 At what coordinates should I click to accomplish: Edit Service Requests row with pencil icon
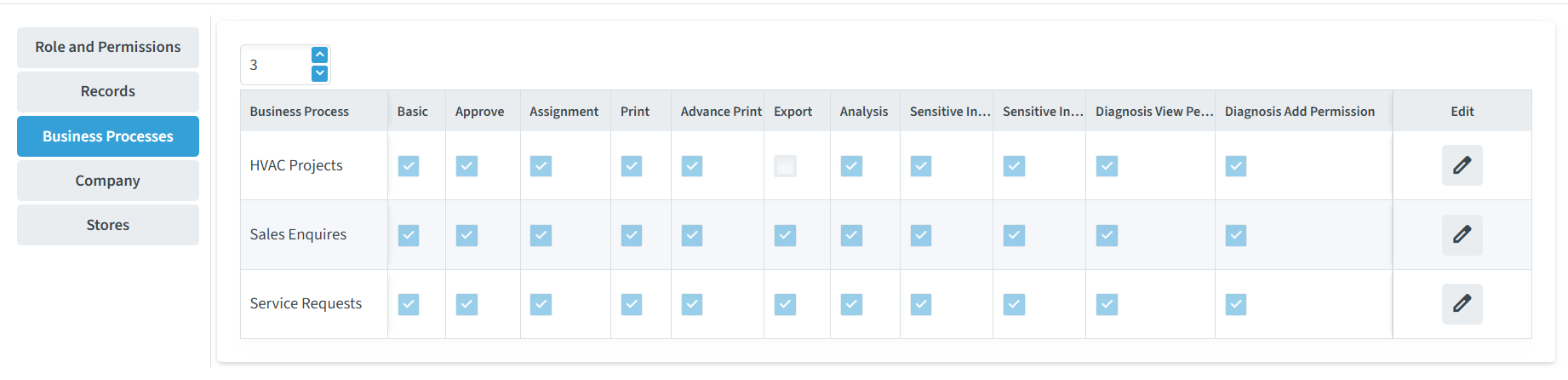tap(1462, 303)
